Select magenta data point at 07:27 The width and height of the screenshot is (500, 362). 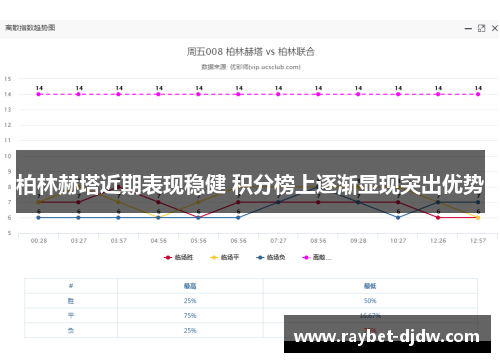pos(278,94)
